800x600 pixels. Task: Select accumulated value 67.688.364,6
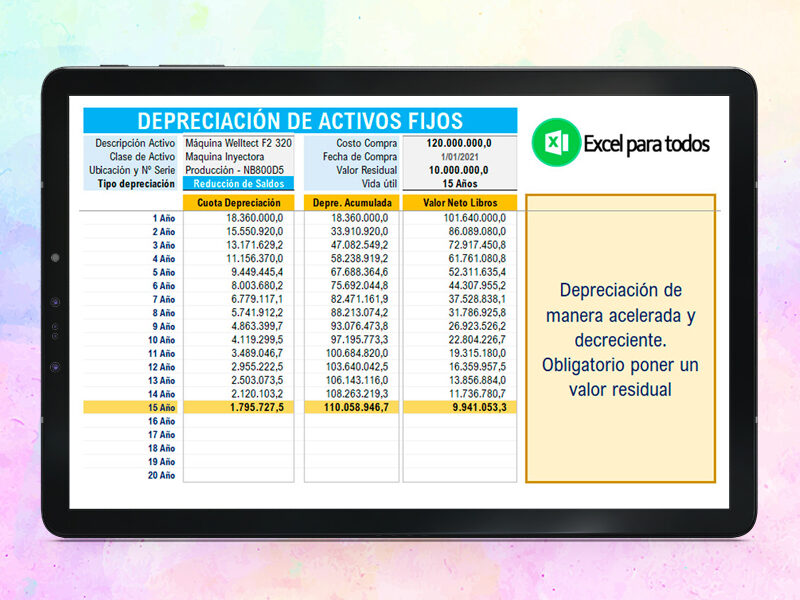pos(359,272)
